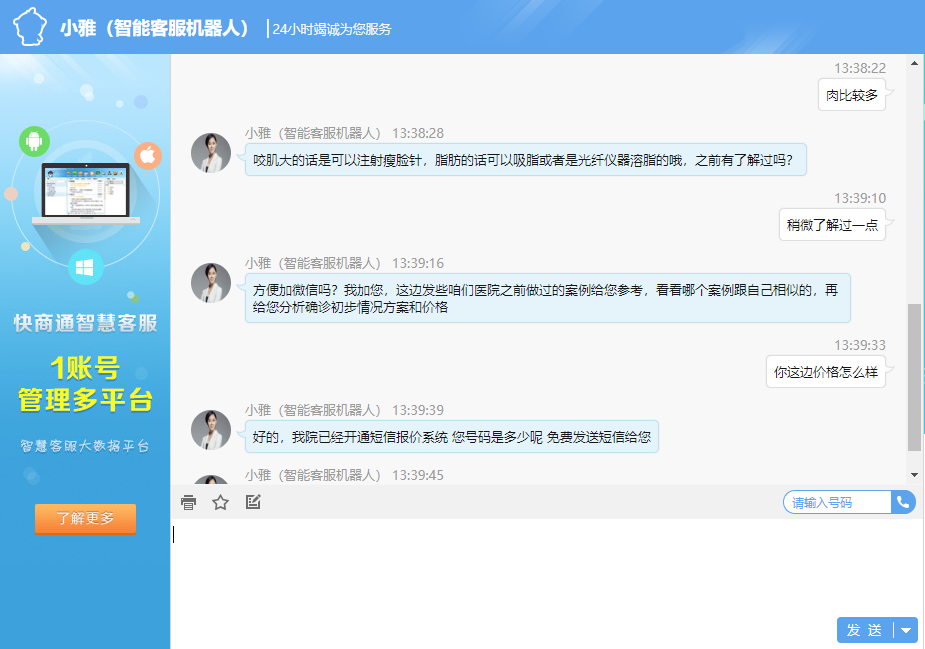
Task: Open the message editing icon
Action: coord(252,502)
